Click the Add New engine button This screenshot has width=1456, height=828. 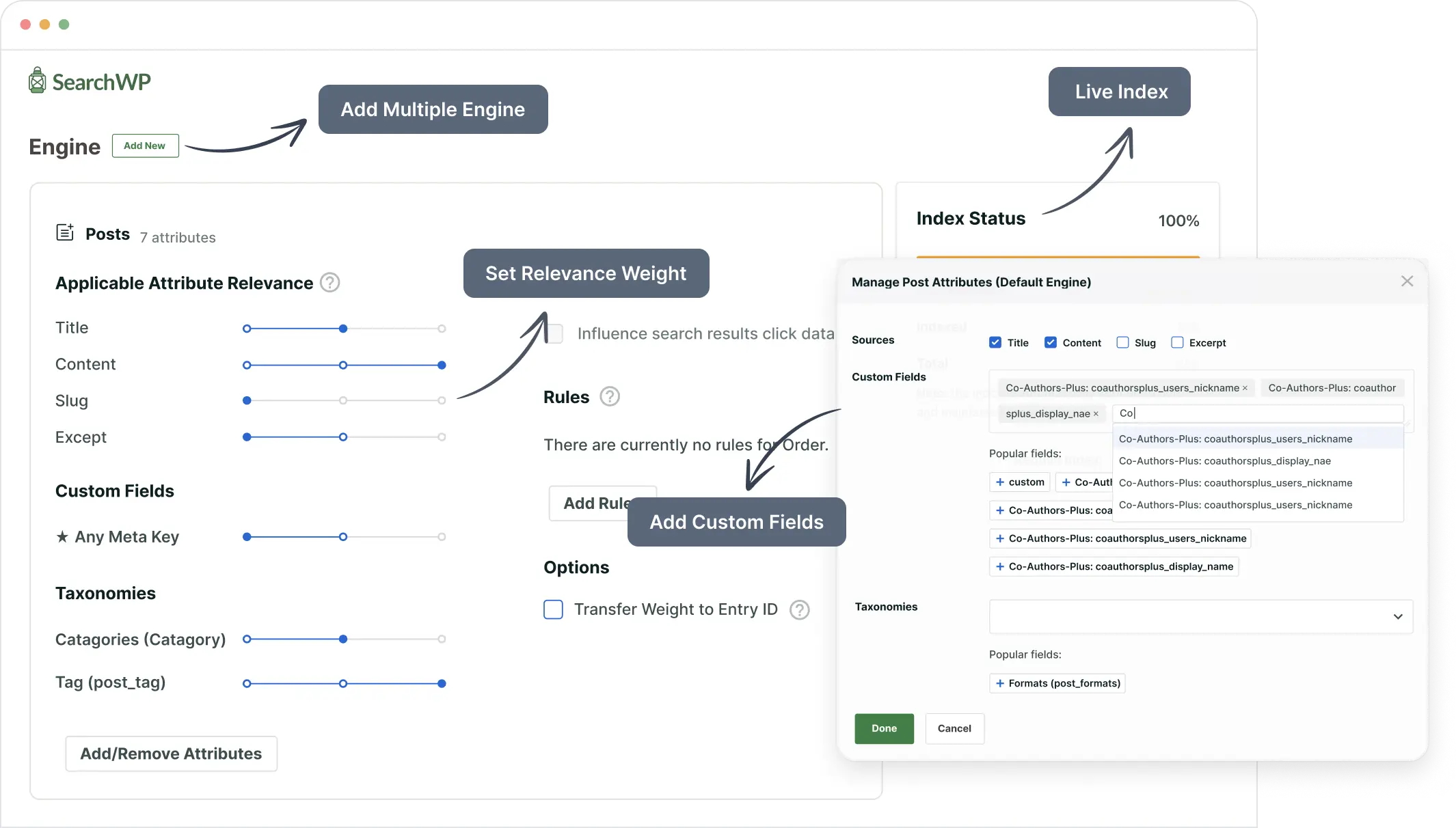click(x=145, y=146)
